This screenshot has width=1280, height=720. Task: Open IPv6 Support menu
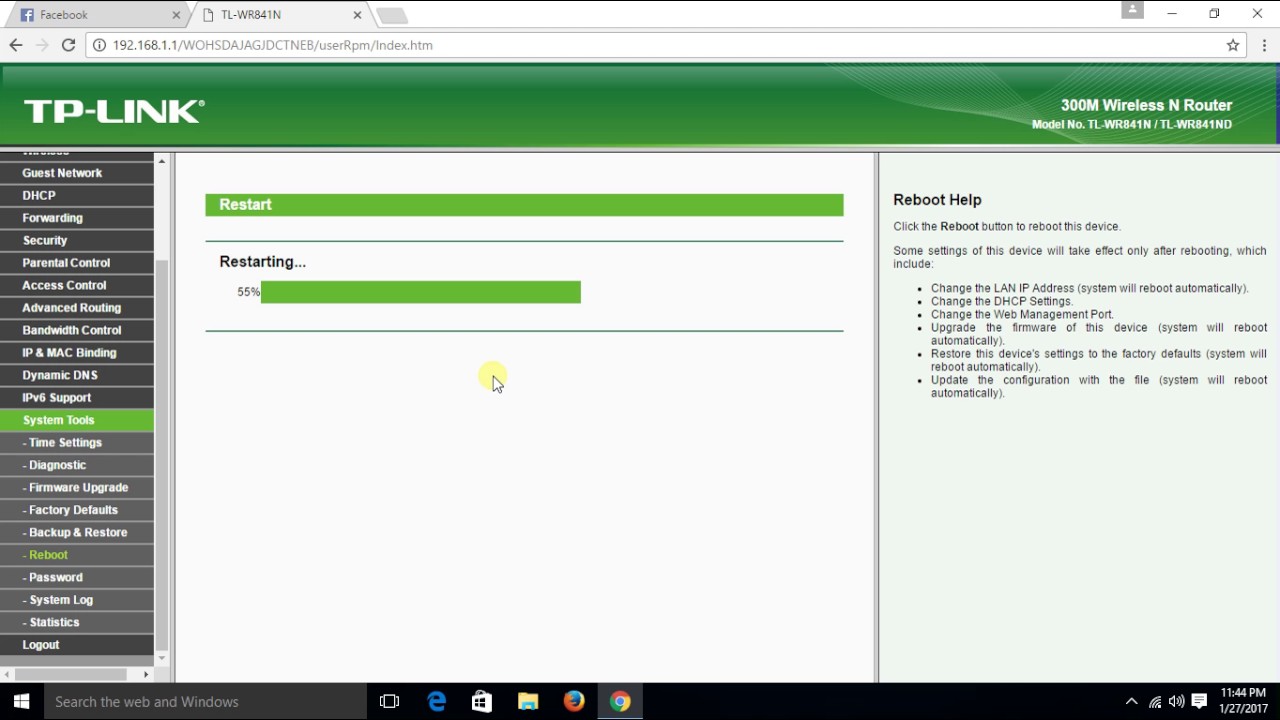(77, 398)
